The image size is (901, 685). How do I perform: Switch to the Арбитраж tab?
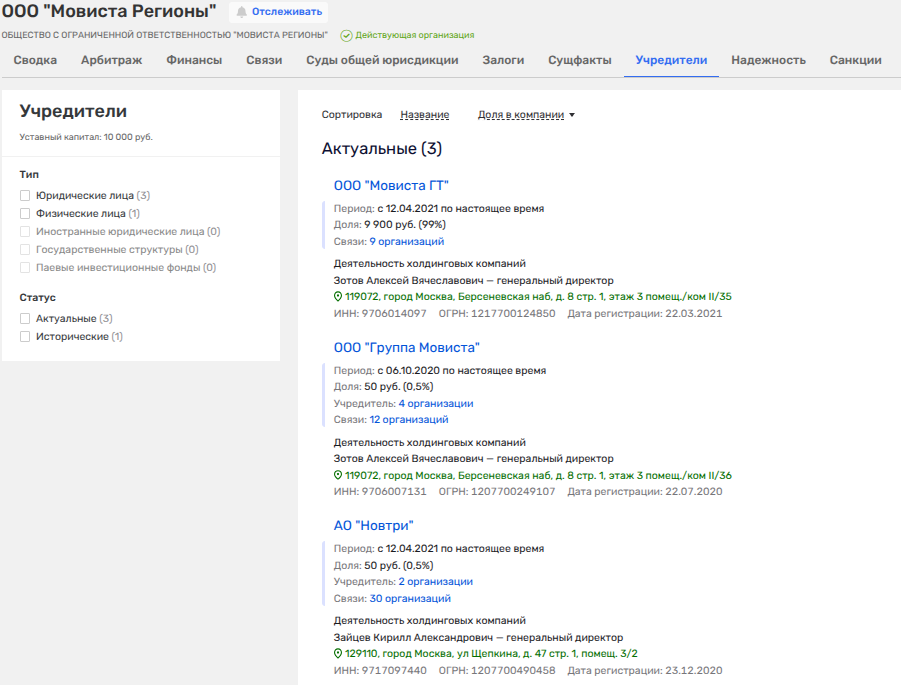pos(111,60)
